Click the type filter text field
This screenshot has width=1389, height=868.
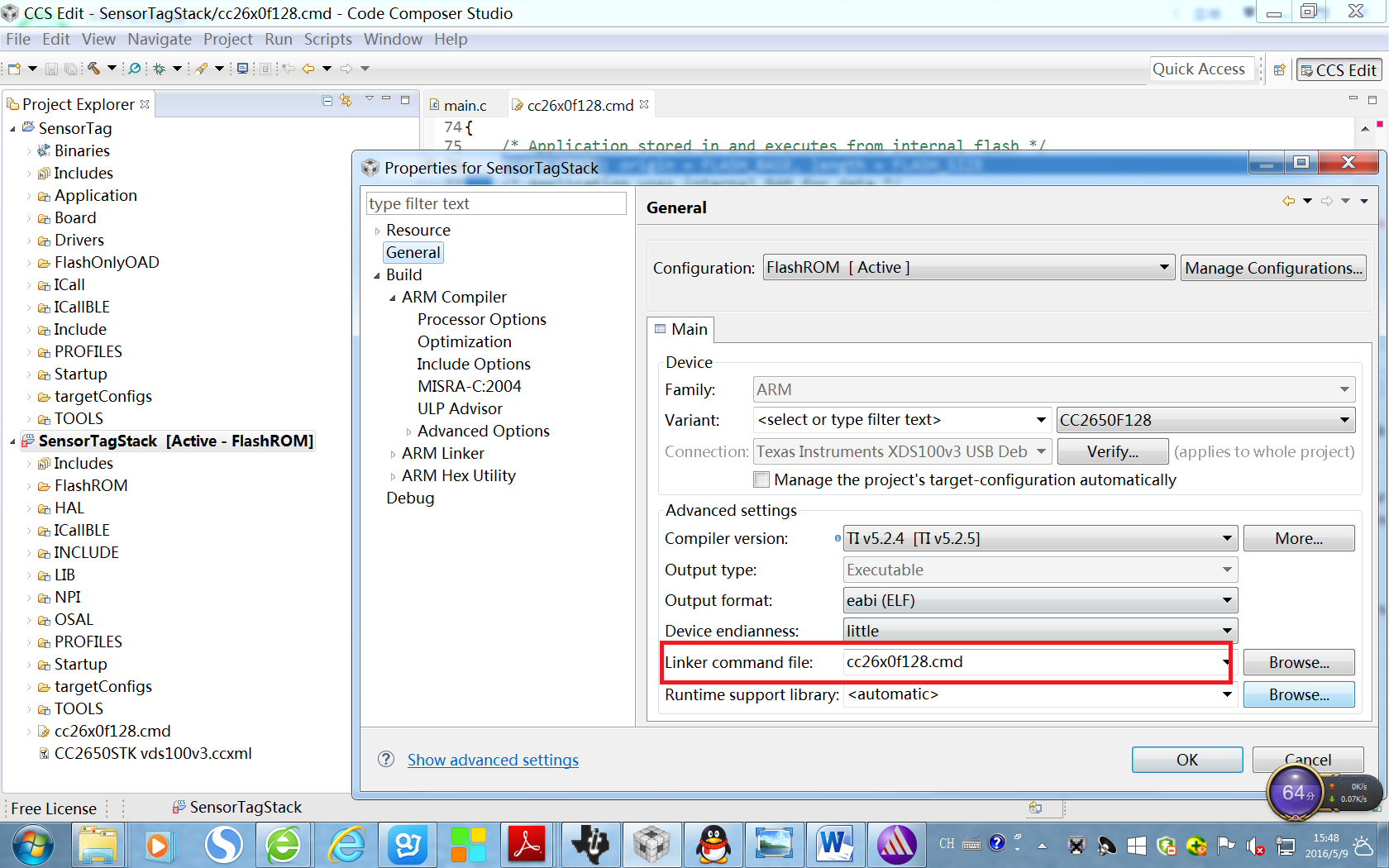tap(496, 203)
